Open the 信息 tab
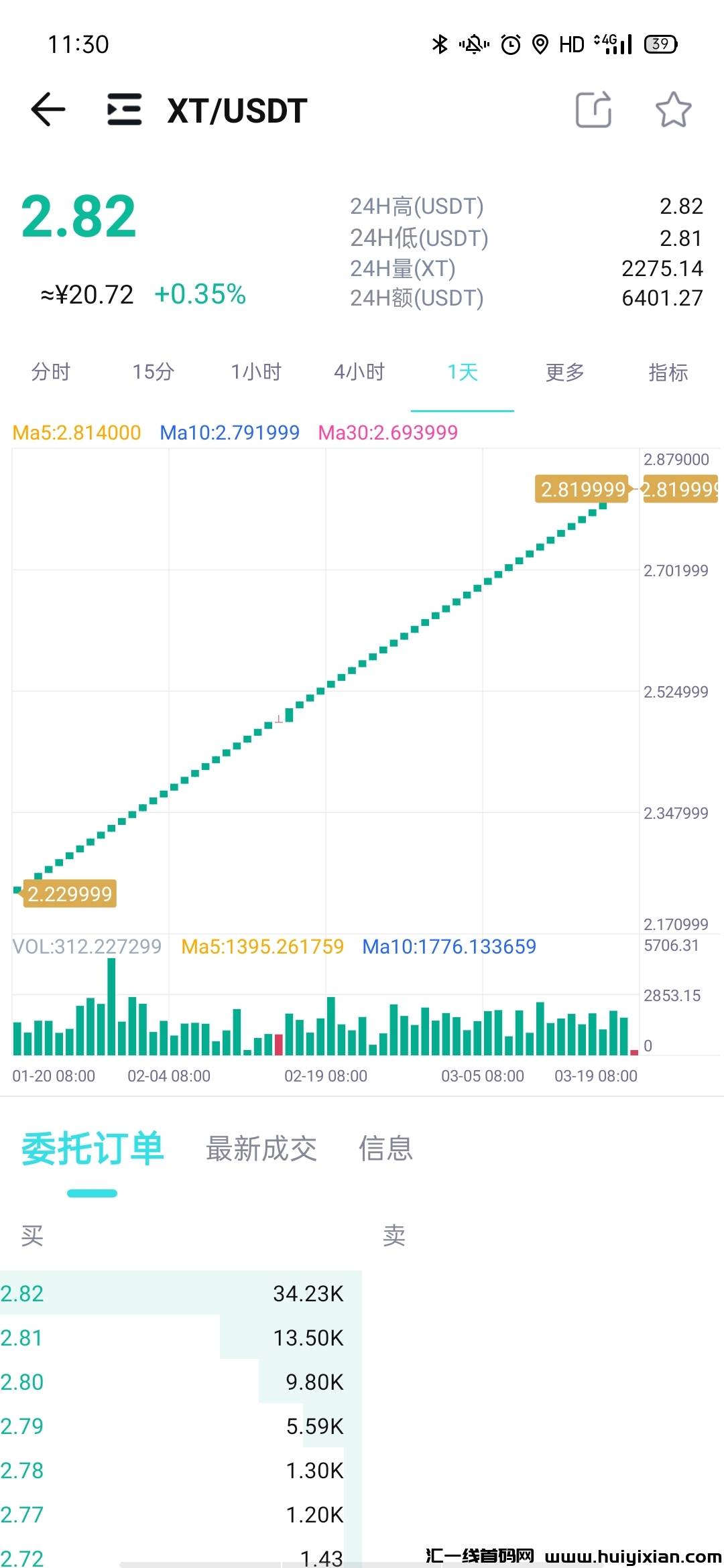 (385, 1149)
